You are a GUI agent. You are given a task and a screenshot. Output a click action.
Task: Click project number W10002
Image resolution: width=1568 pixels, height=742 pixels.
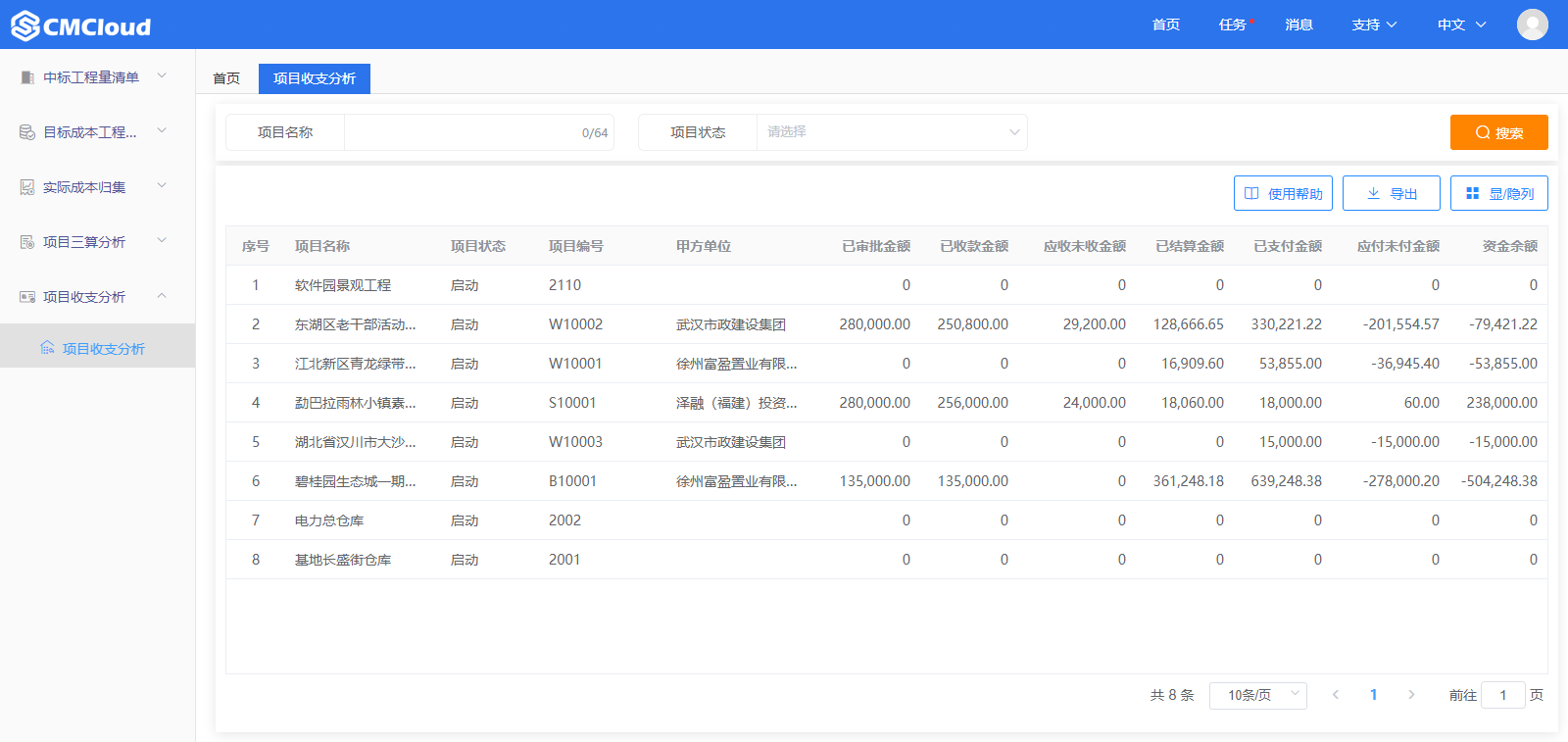[575, 324]
